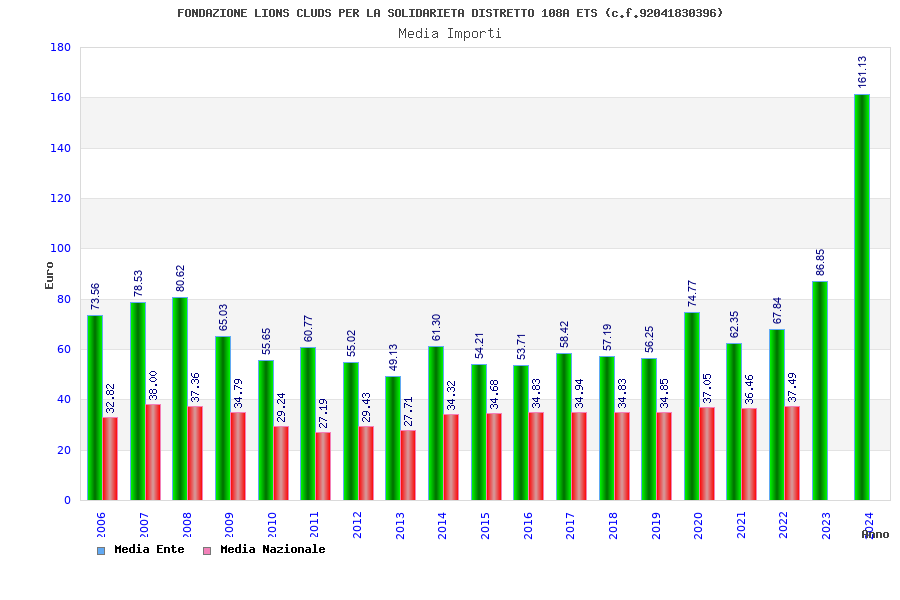Click the y-axis tick label 100
Image resolution: width=900 pixels, height=600 pixels.
pos(60,249)
